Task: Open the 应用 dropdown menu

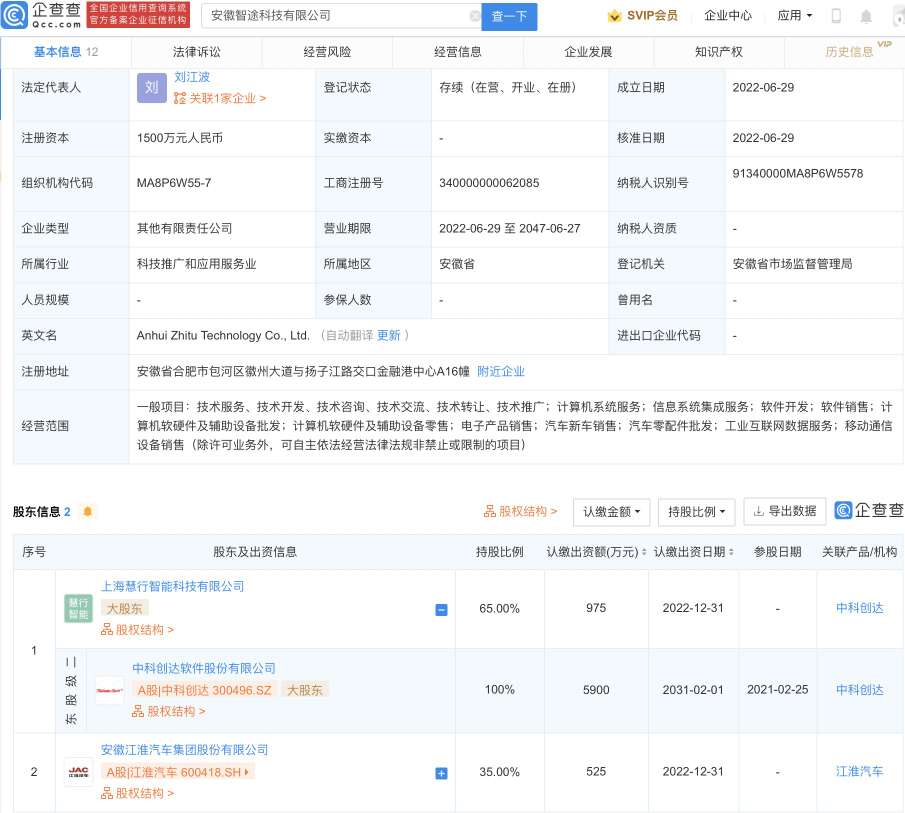Action: 794,16
